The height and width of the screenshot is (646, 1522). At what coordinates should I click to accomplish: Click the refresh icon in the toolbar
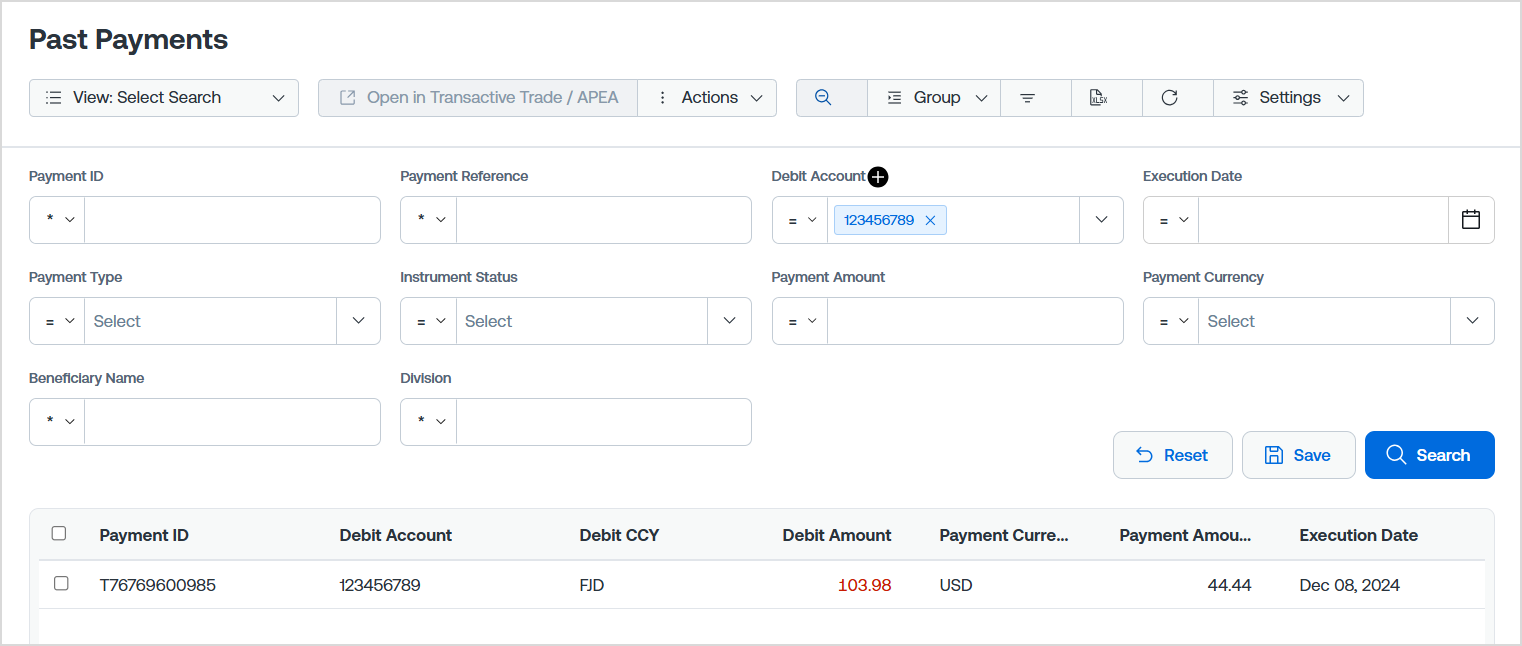1169,98
